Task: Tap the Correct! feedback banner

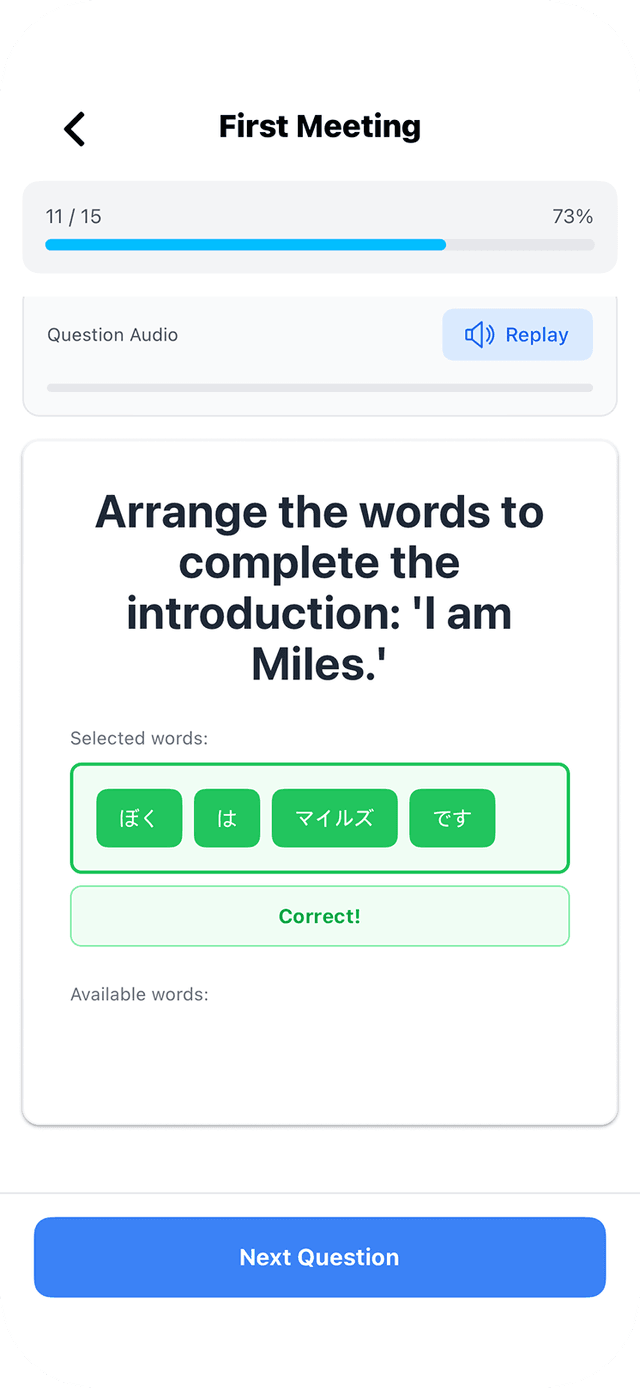Action: (x=320, y=916)
